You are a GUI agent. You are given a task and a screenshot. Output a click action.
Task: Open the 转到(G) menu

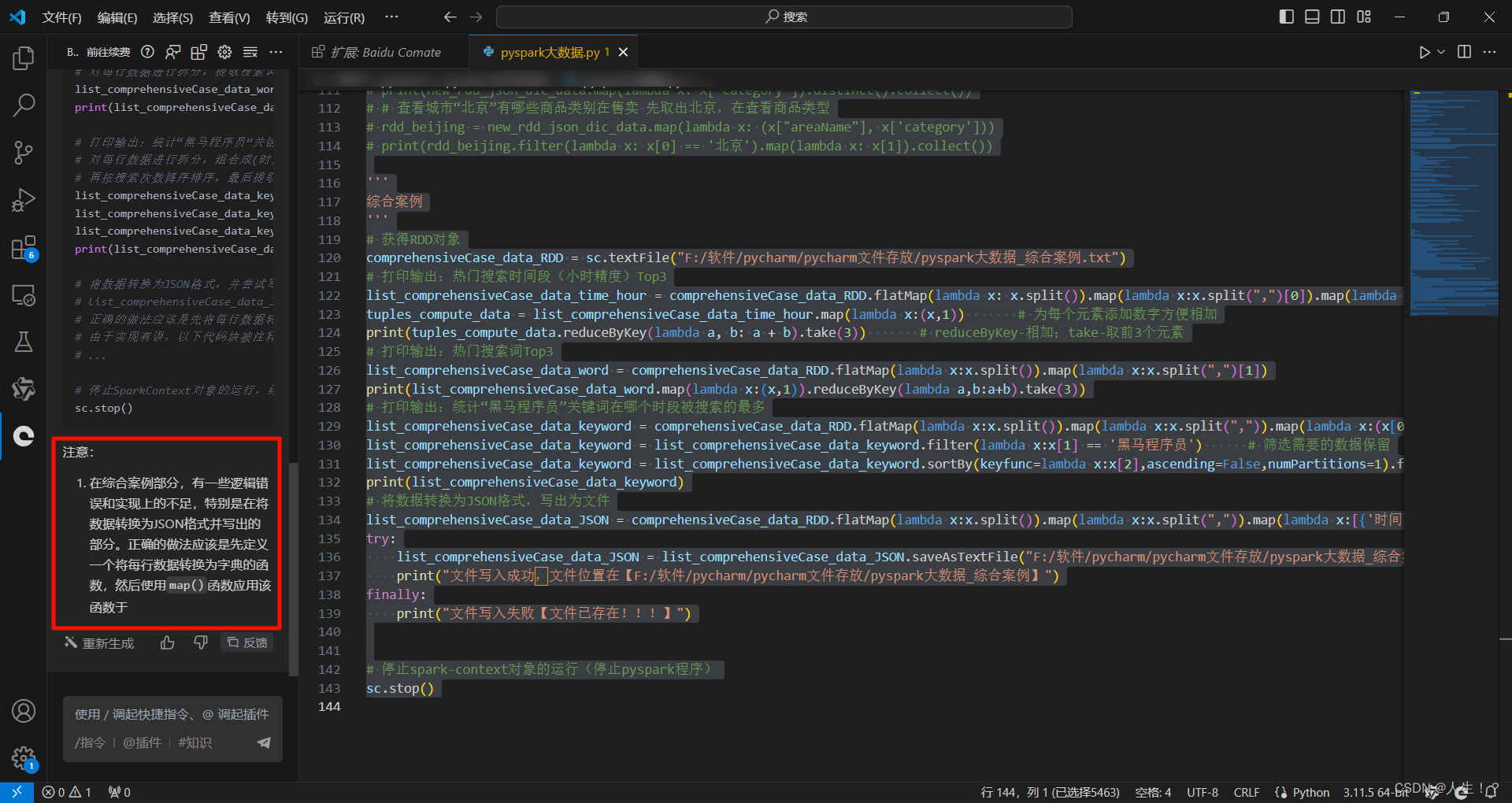point(287,17)
